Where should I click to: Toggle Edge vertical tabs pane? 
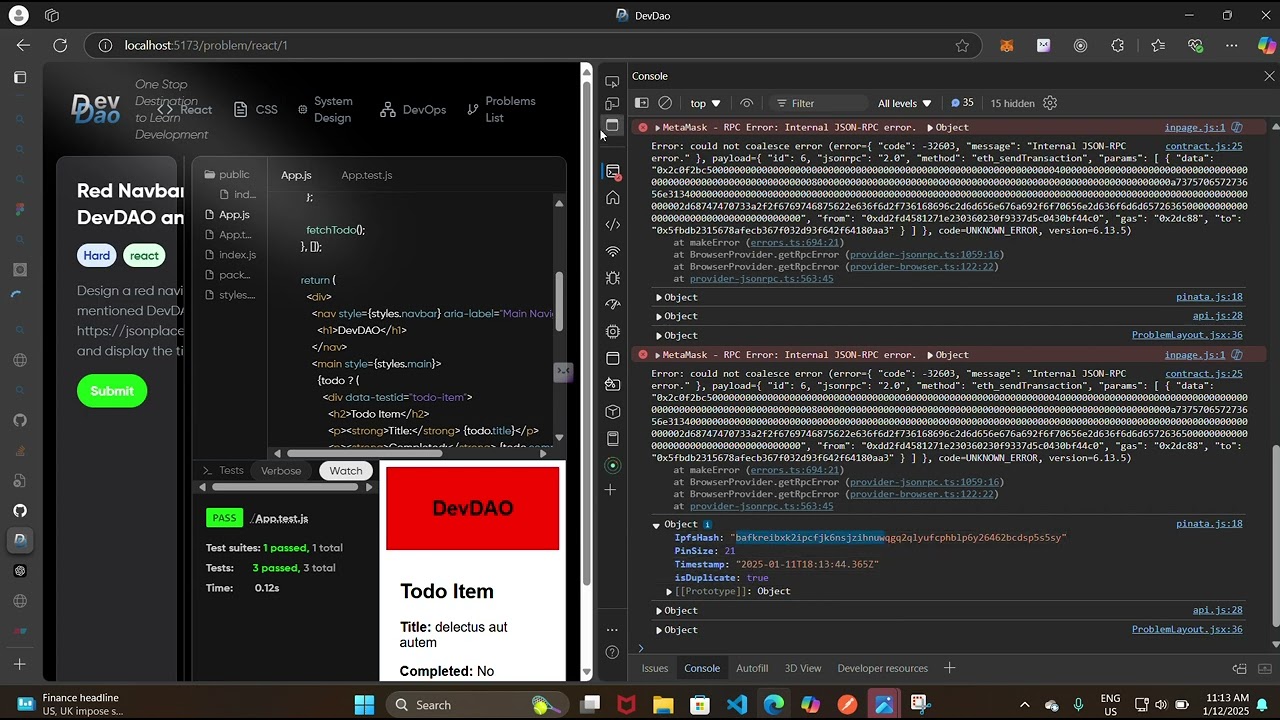point(20,77)
